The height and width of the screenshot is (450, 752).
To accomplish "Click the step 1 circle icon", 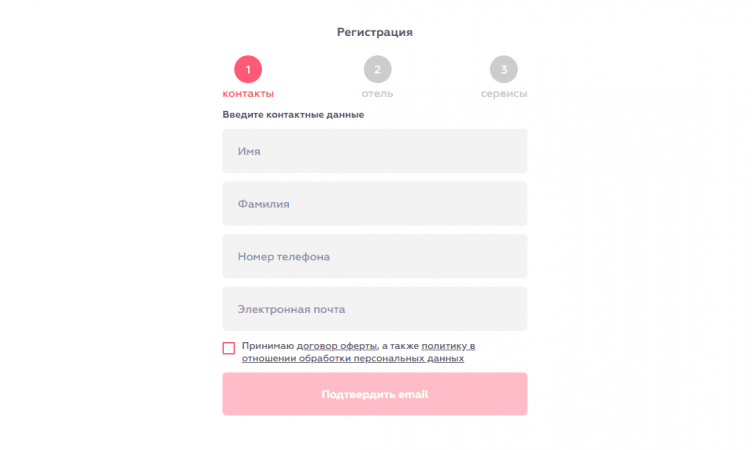I will pos(248,69).
